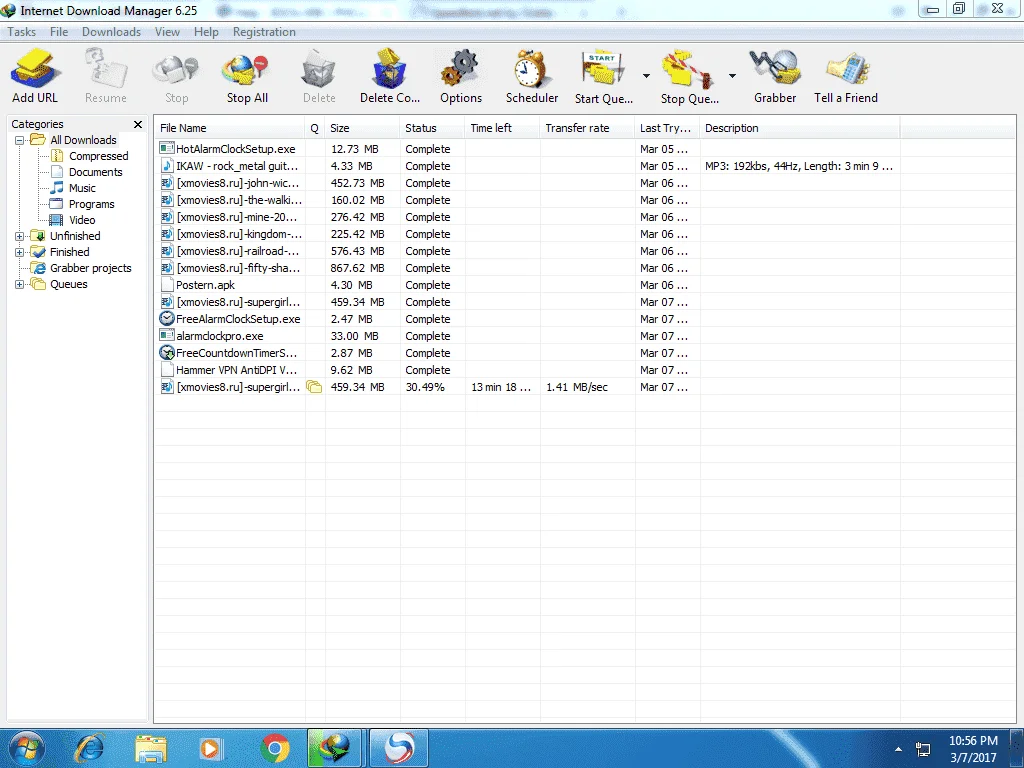Click the Stop All toolbar icon
The width and height of the screenshot is (1024, 768).
point(246,71)
